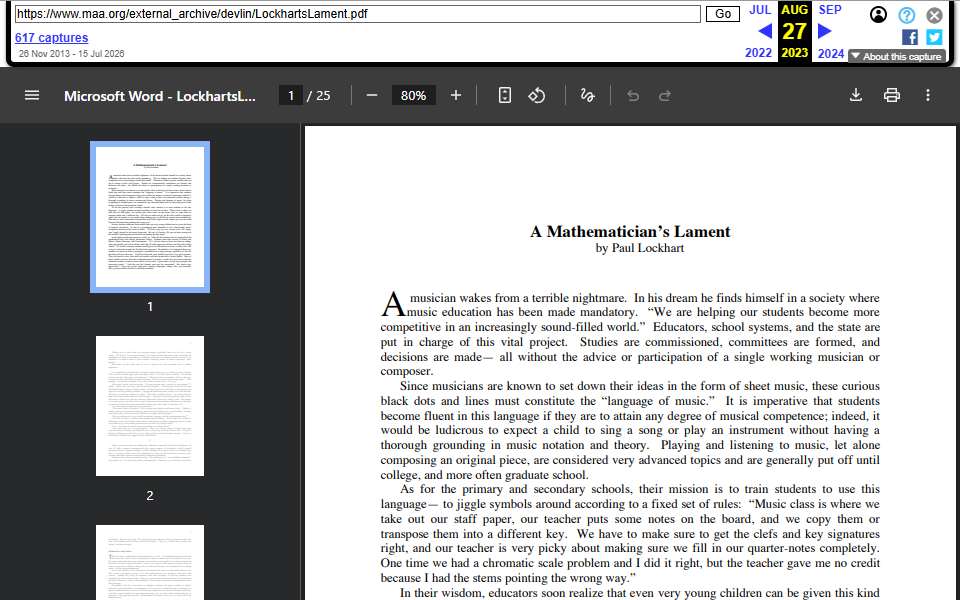Click the document title Microsoft Word - LockhartsL...
The image size is (960, 600).
(x=160, y=96)
